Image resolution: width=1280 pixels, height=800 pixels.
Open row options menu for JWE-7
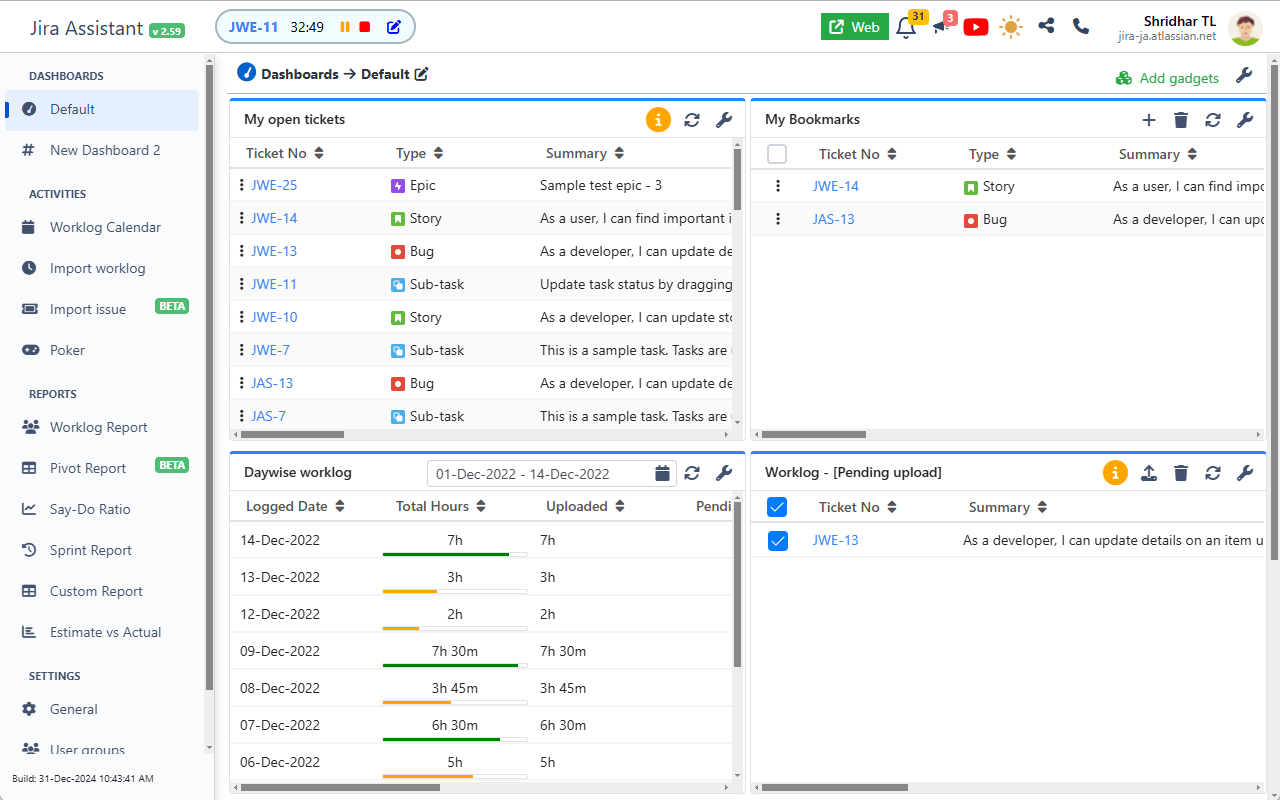click(241, 350)
